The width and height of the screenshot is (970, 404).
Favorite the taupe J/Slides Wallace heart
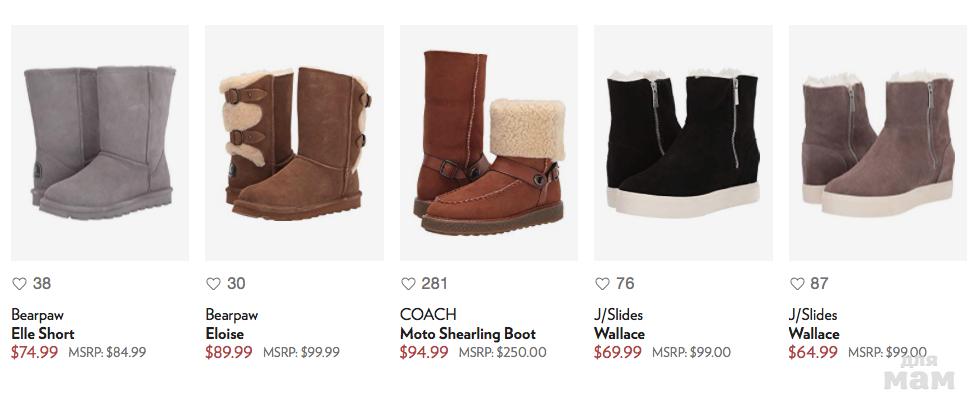coord(797,284)
